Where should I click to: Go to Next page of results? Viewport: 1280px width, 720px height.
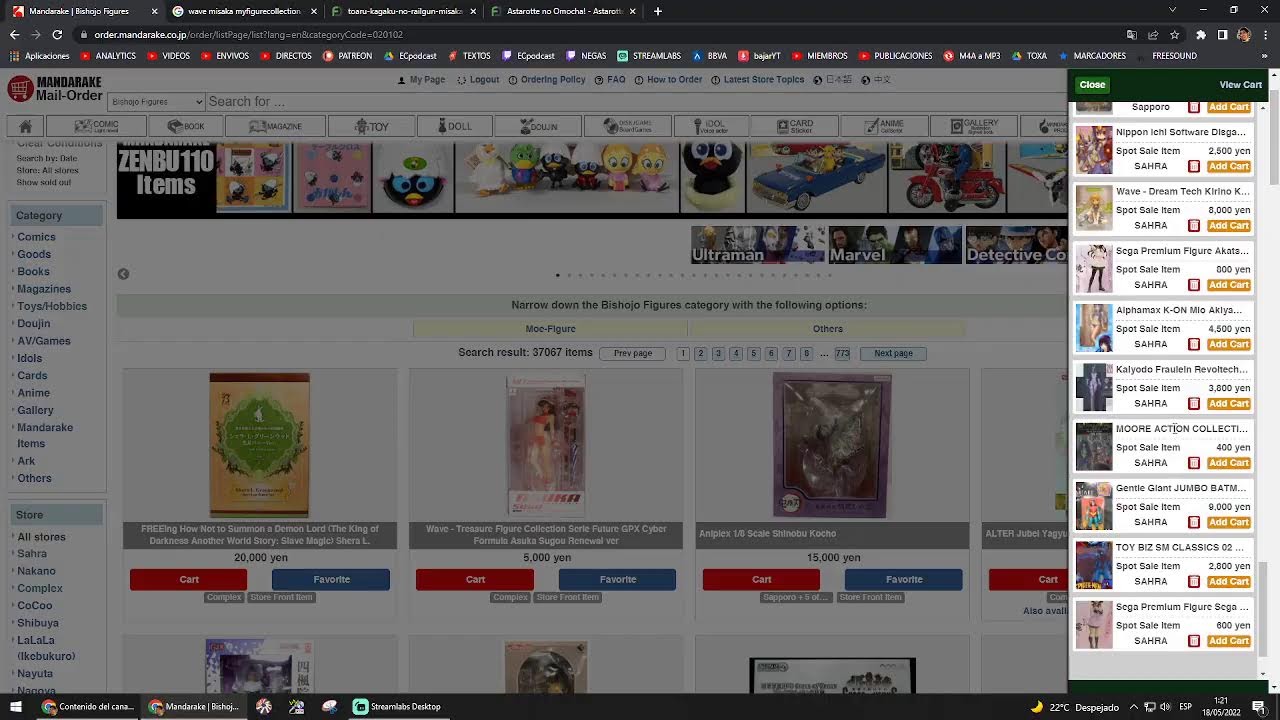893,353
